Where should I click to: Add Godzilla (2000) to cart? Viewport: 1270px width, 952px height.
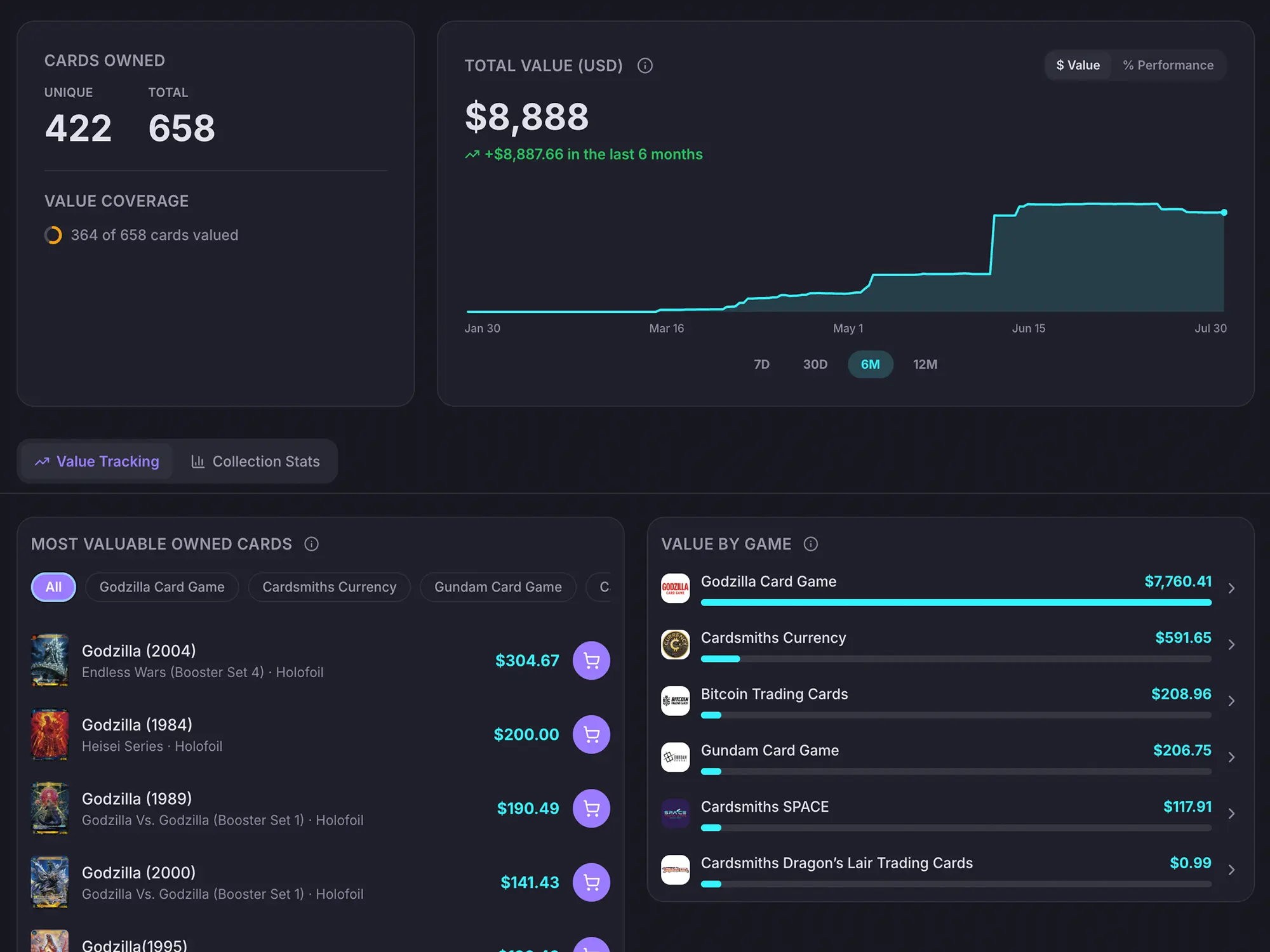click(x=591, y=882)
